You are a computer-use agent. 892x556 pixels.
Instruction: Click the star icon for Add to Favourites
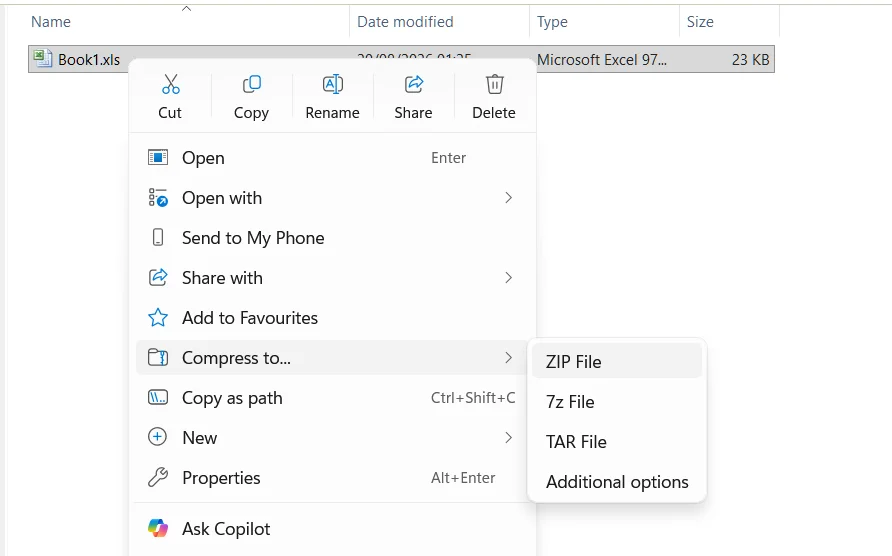[x=158, y=318]
